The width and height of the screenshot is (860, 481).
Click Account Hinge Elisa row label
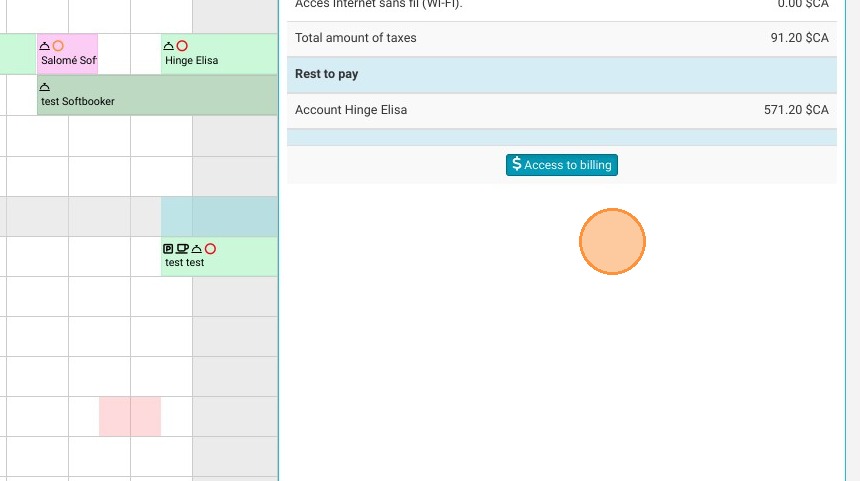click(351, 110)
